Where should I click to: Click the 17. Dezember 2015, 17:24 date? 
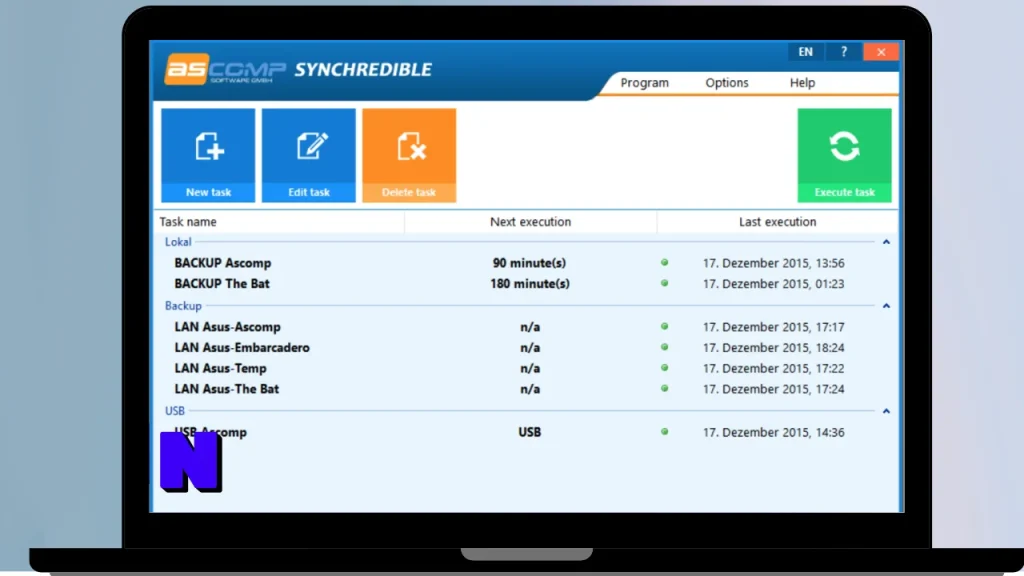(773, 389)
